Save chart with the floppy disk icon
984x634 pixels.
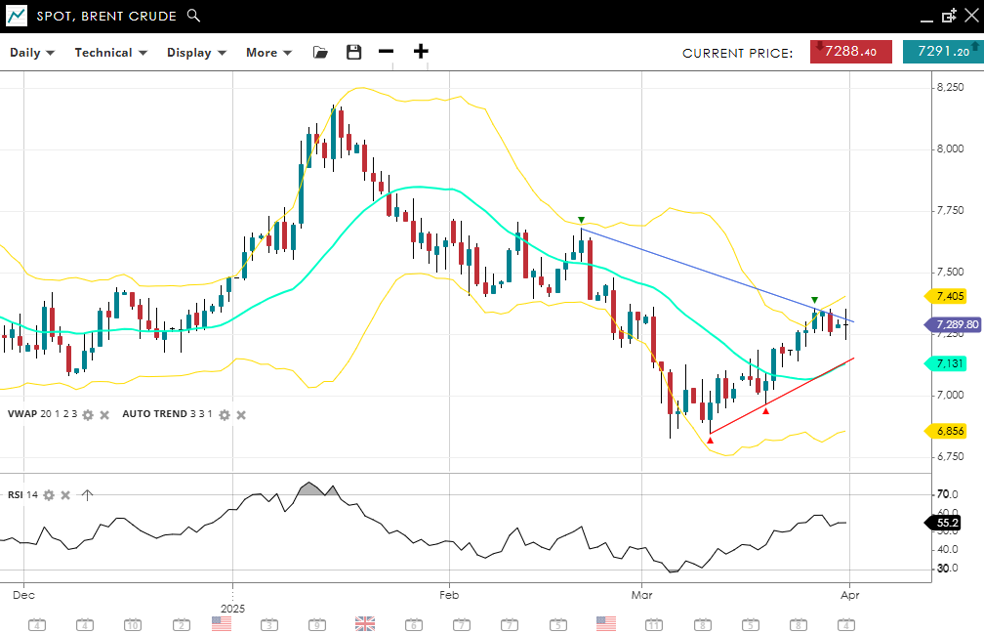353,52
